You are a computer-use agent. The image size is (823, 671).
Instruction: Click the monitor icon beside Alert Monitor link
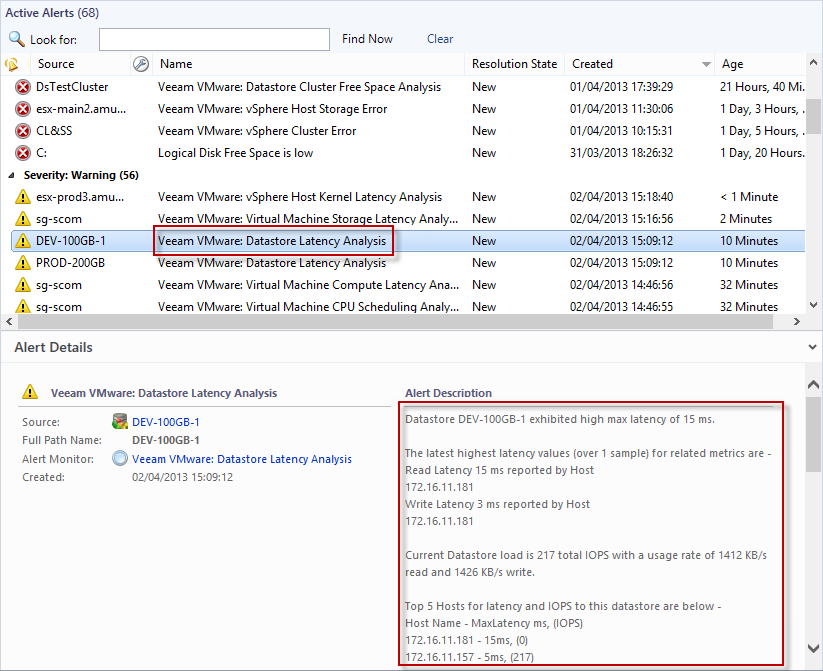tap(120, 458)
